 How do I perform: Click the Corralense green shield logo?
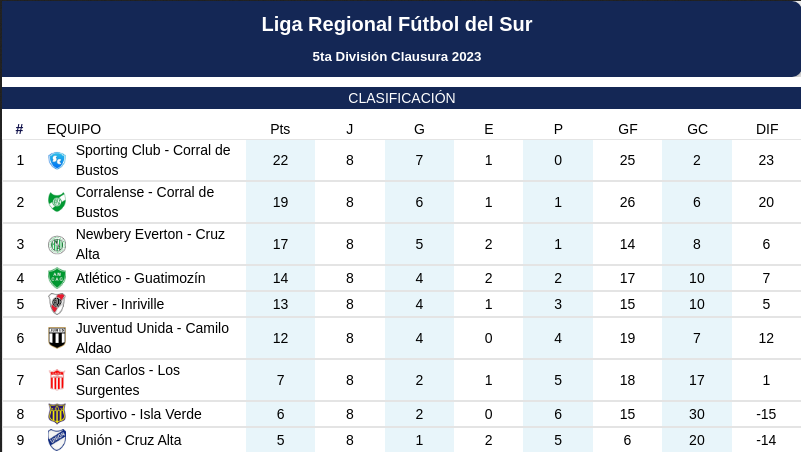[x=57, y=202]
